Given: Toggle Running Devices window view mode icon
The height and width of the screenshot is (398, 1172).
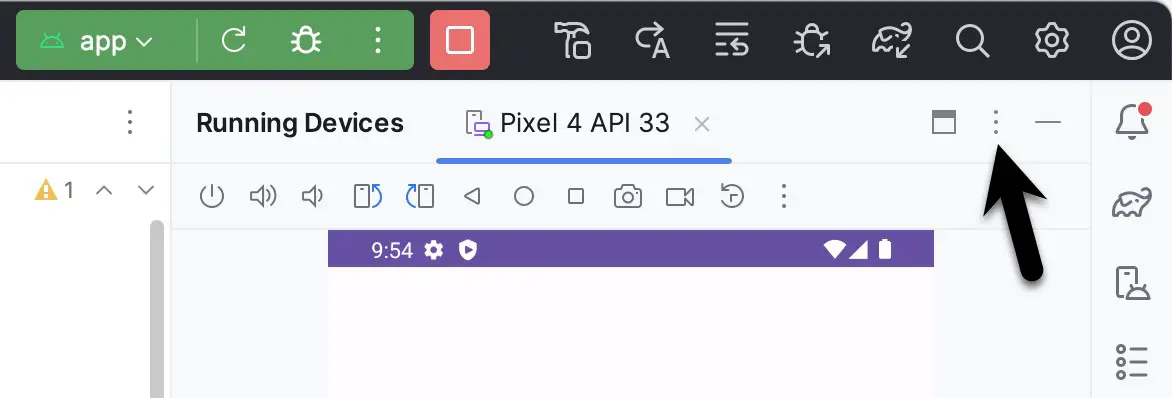Looking at the screenshot, I should pos(944,122).
